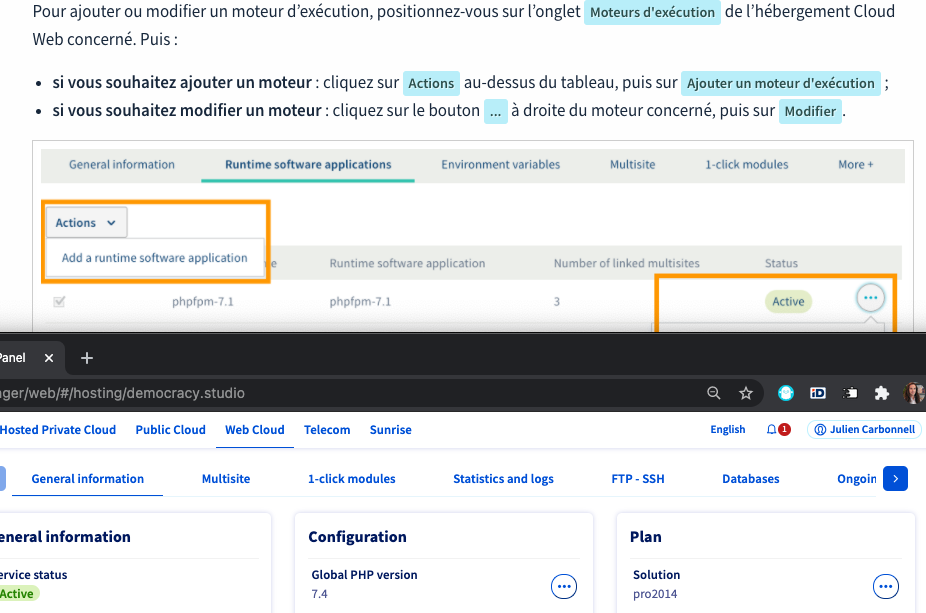Image resolution: width=926 pixels, height=613 pixels.
Task: Switch to the Multisite tab
Action: pyautogui.click(x=226, y=479)
